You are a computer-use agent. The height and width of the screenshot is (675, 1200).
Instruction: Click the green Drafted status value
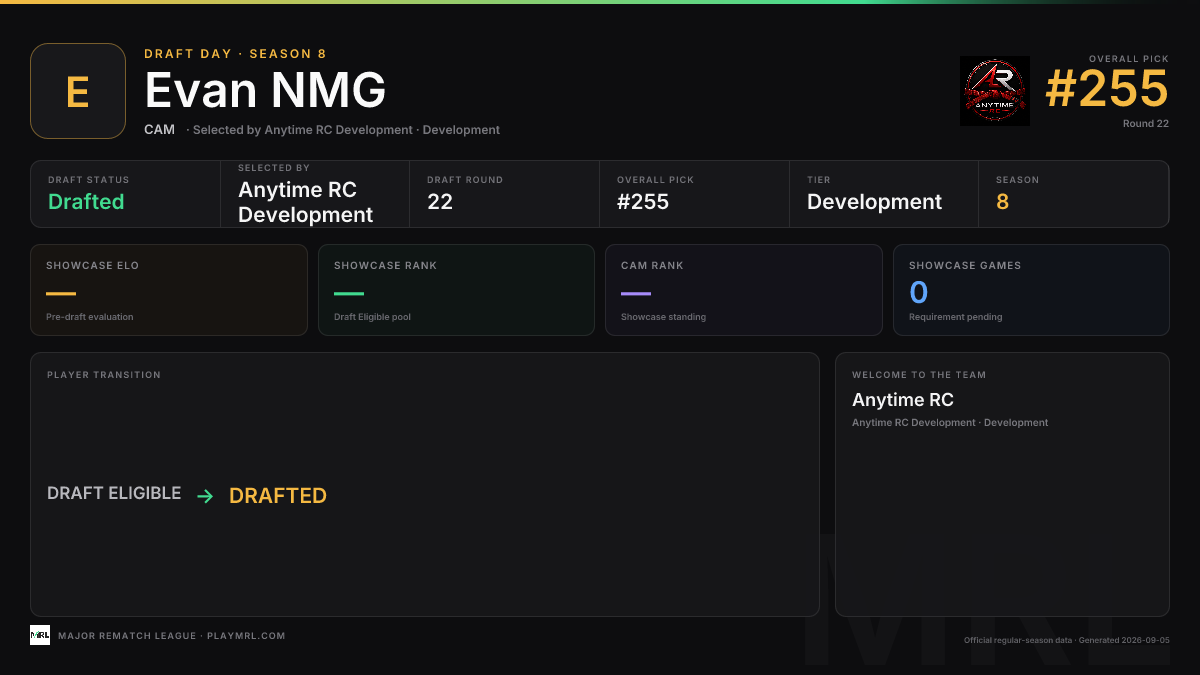[86, 202]
